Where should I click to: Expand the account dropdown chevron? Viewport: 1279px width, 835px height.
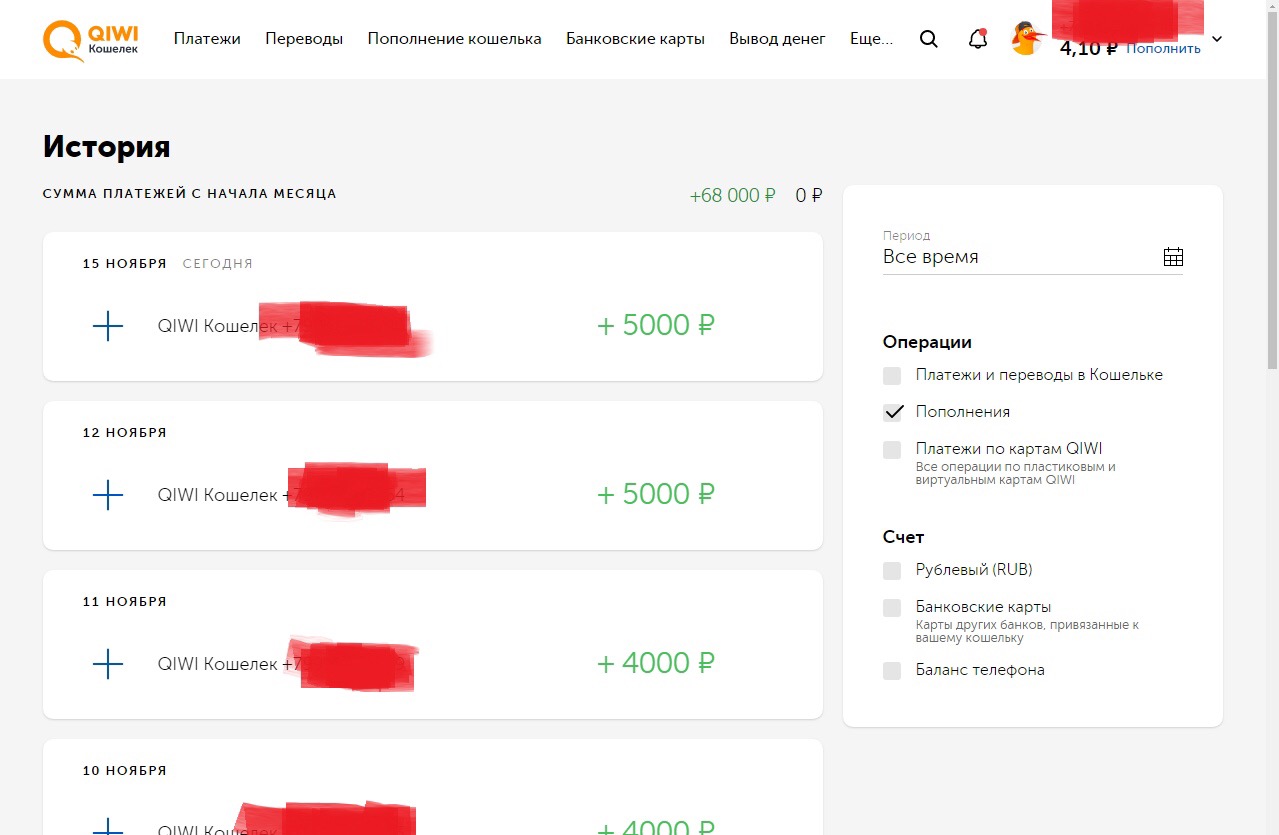(x=1217, y=40)
